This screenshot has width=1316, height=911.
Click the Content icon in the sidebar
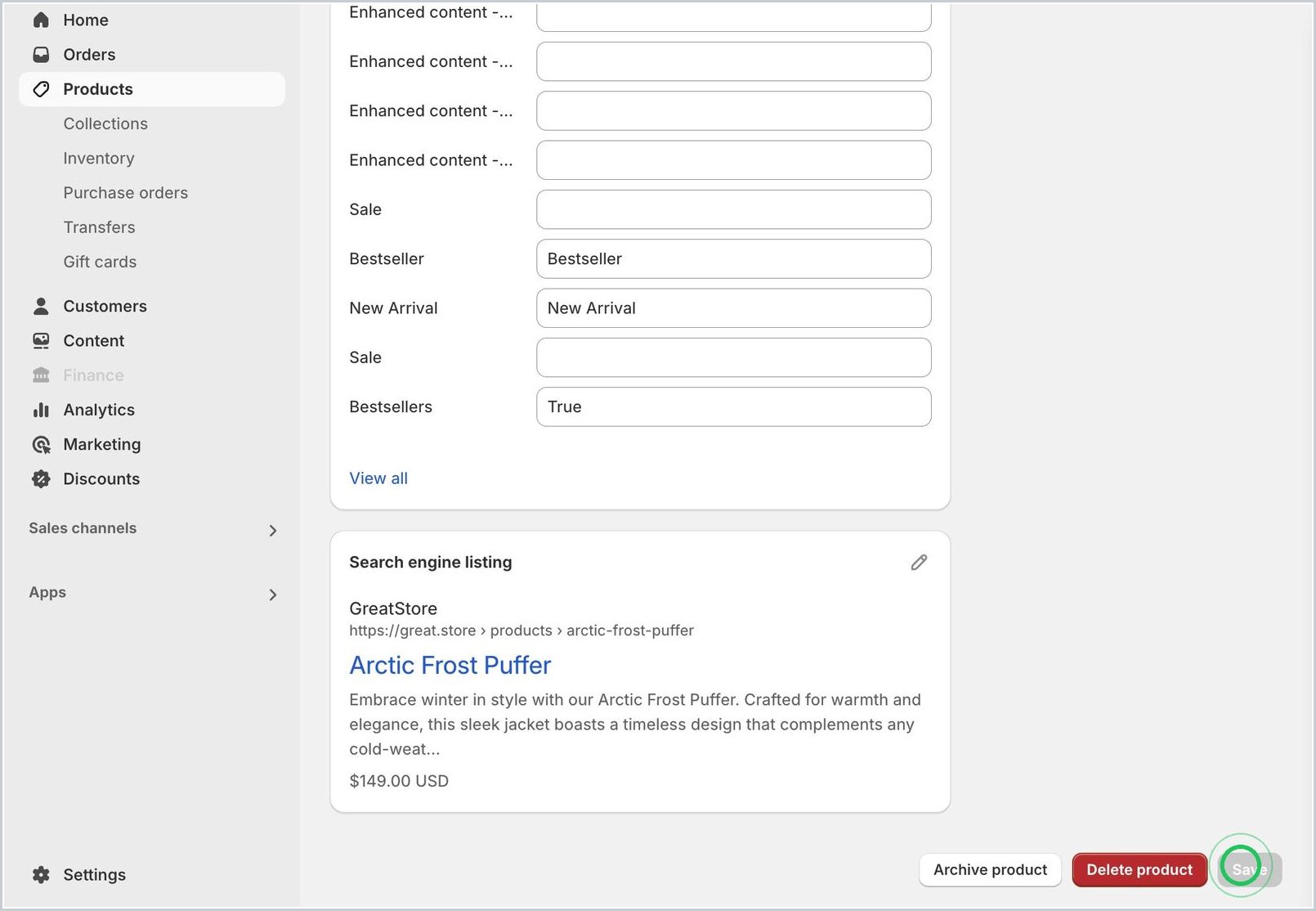41,340
